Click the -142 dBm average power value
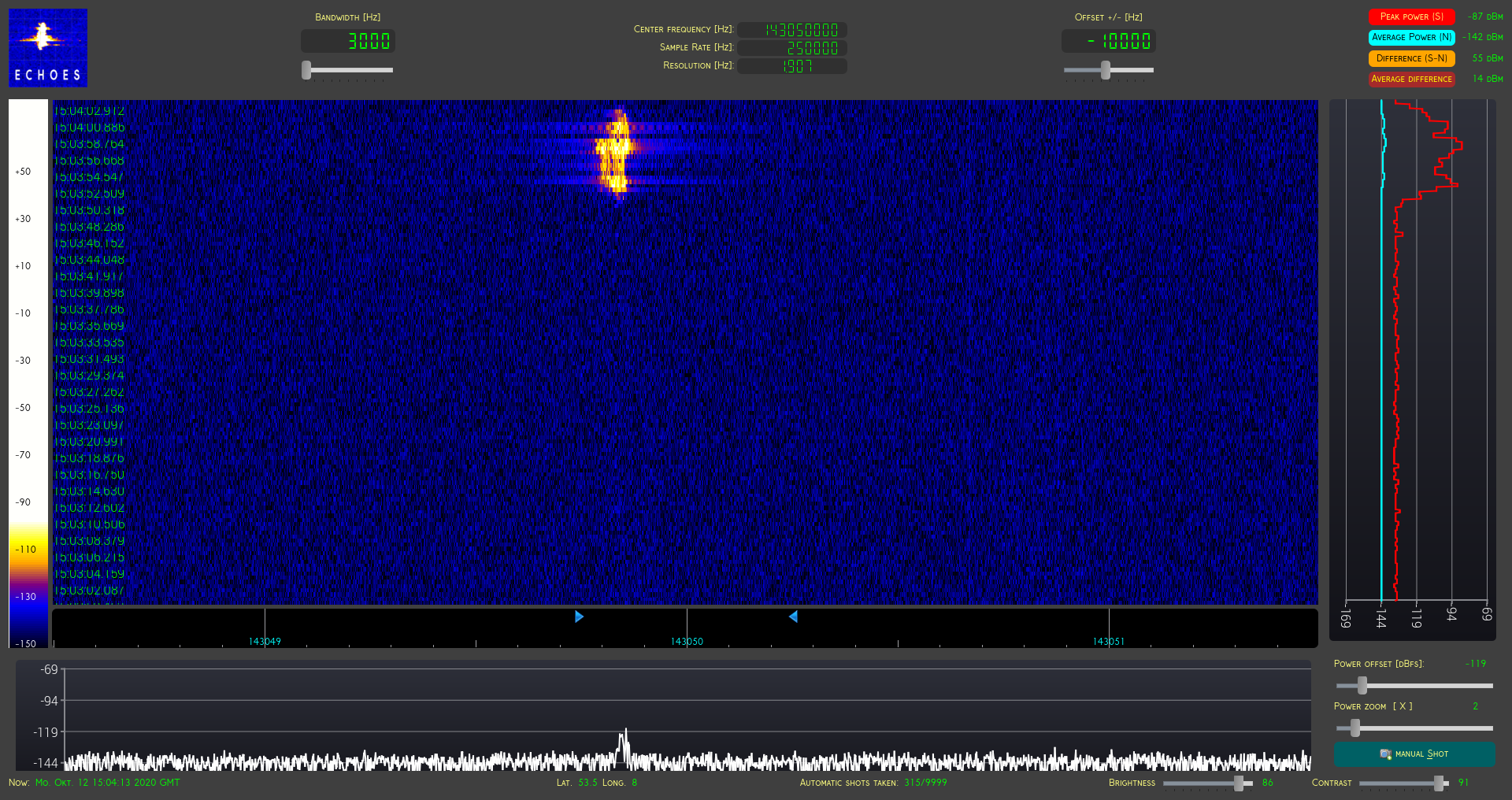The image size is (1512, 800). point(1483,37)
